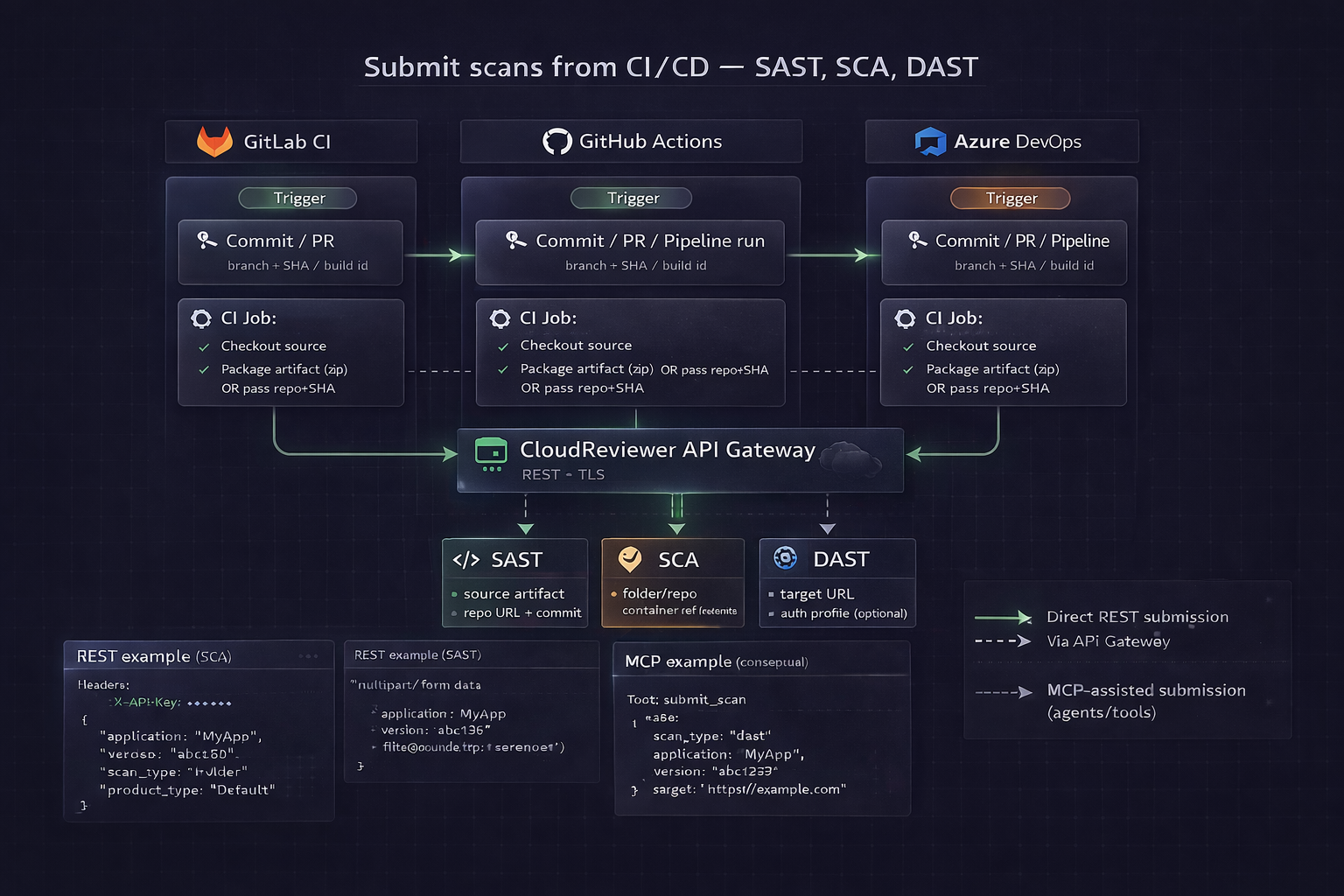Click the "MCP example (conceptual)" panel title
Image resolution: width=1344 pixels, height=896 pixels.
pos(716,661)
